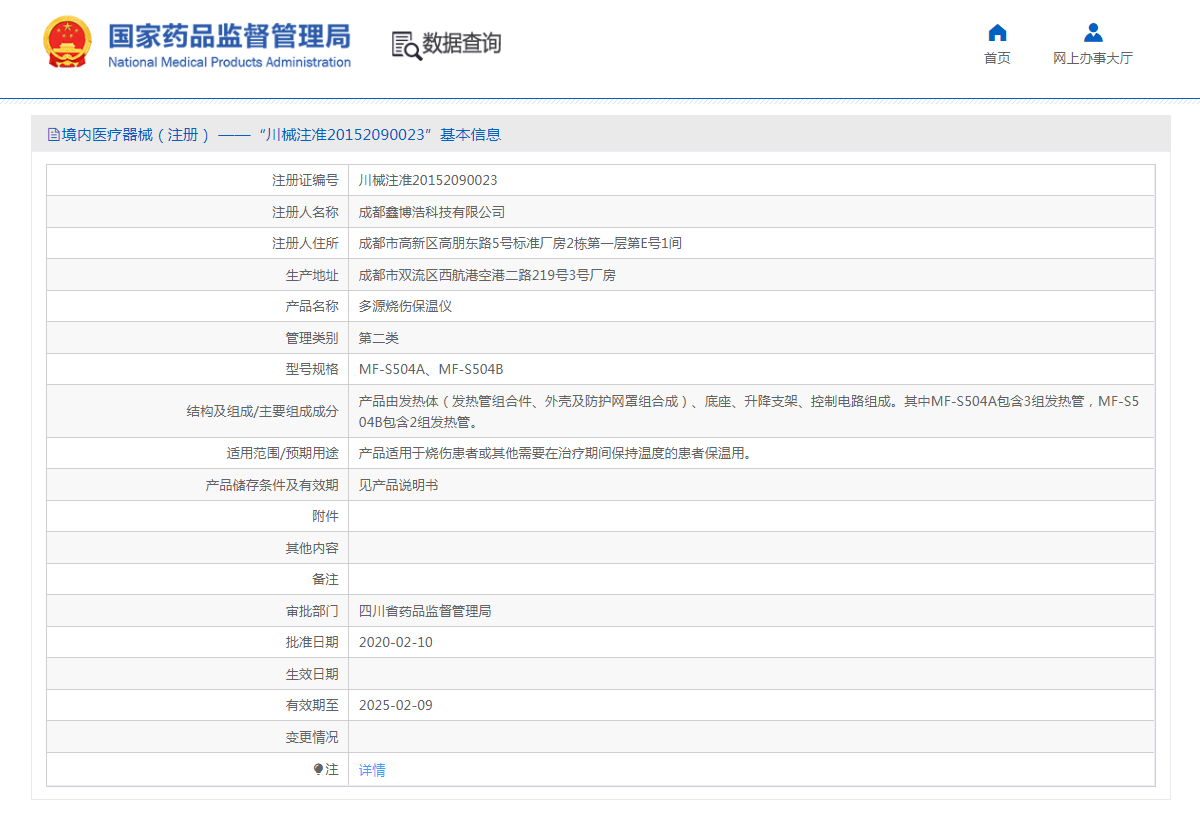1200x821 pixels.
Task: Click the 批准日期 row label
Action: point(312,642)
